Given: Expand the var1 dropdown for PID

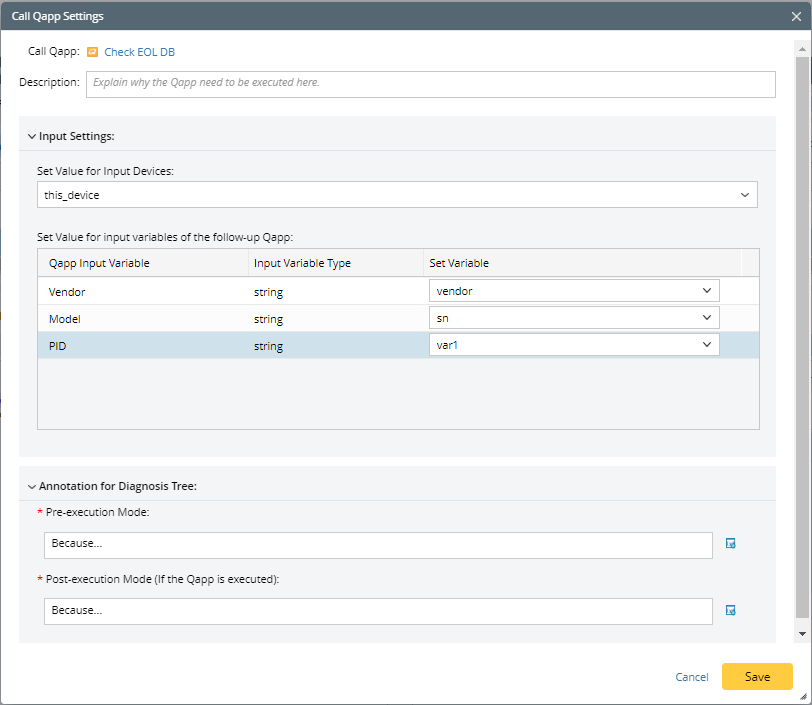Looking at the screenshot, I should tap(706, 345).
